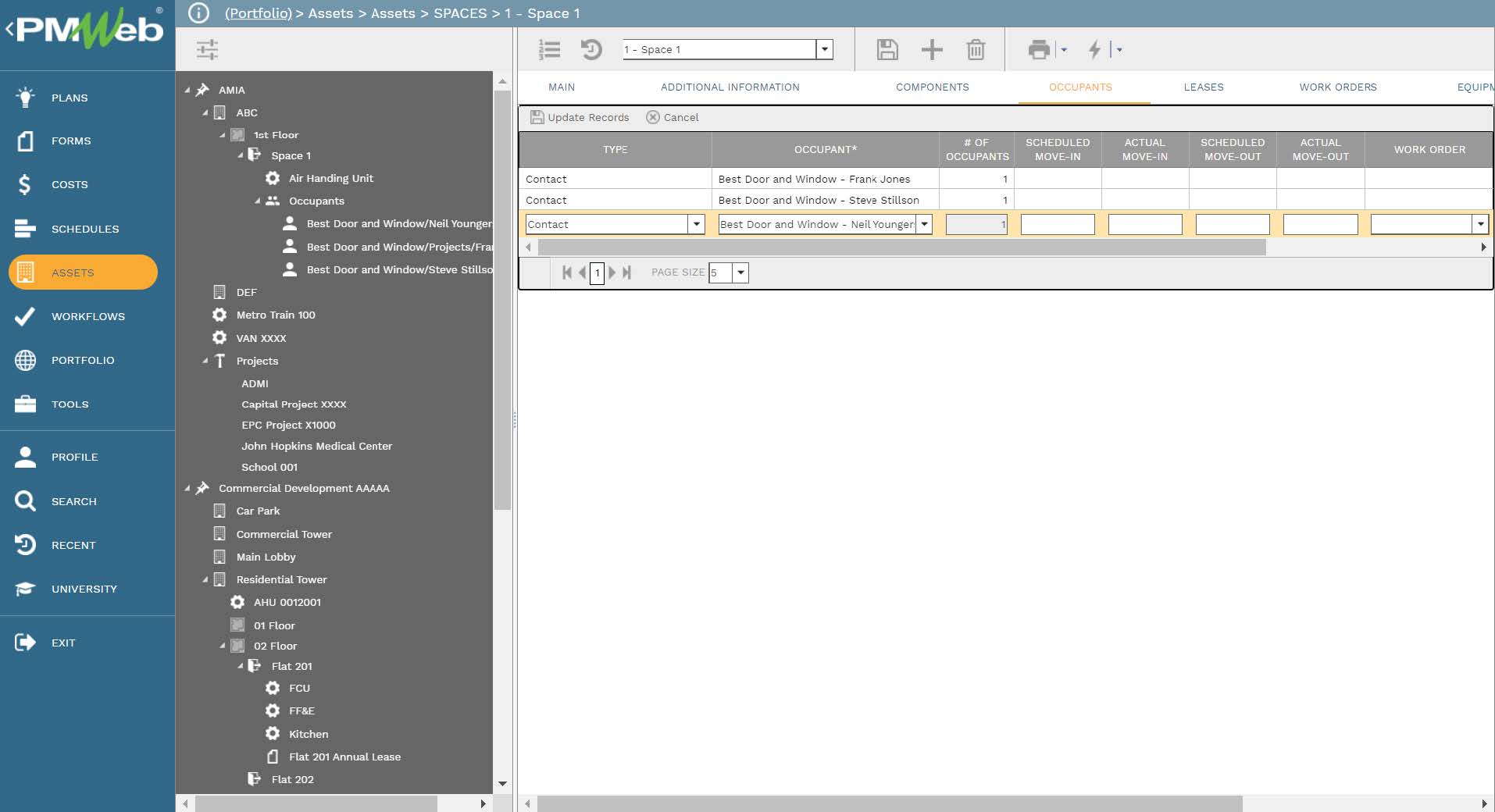
Task: Open the Workflows checkmark icon
Action: pos(25,316)
